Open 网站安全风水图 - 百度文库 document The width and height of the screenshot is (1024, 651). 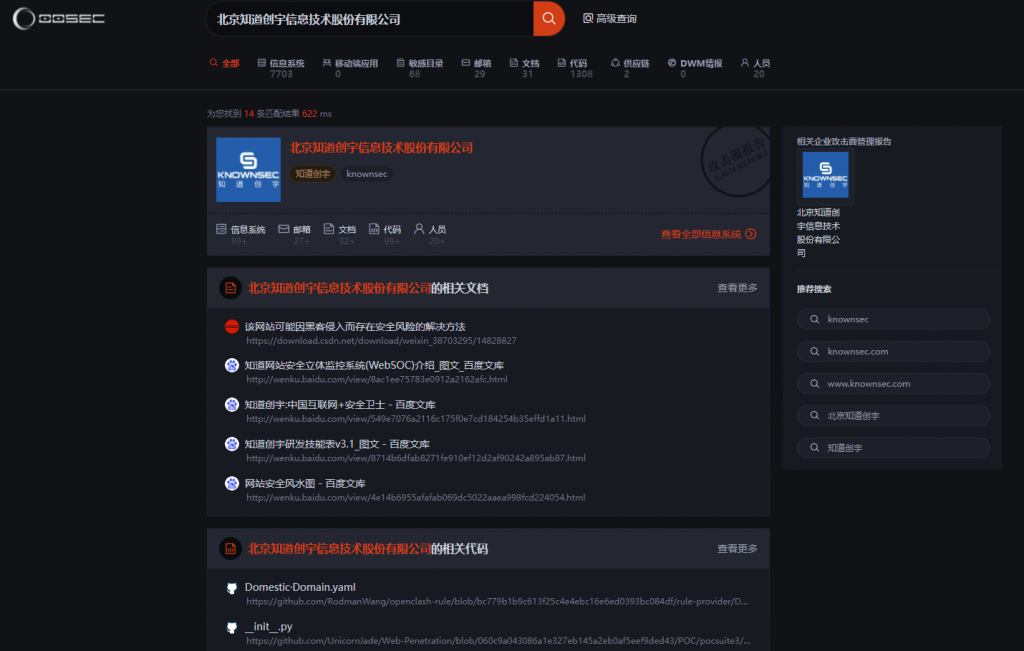[x=305, y=483]
